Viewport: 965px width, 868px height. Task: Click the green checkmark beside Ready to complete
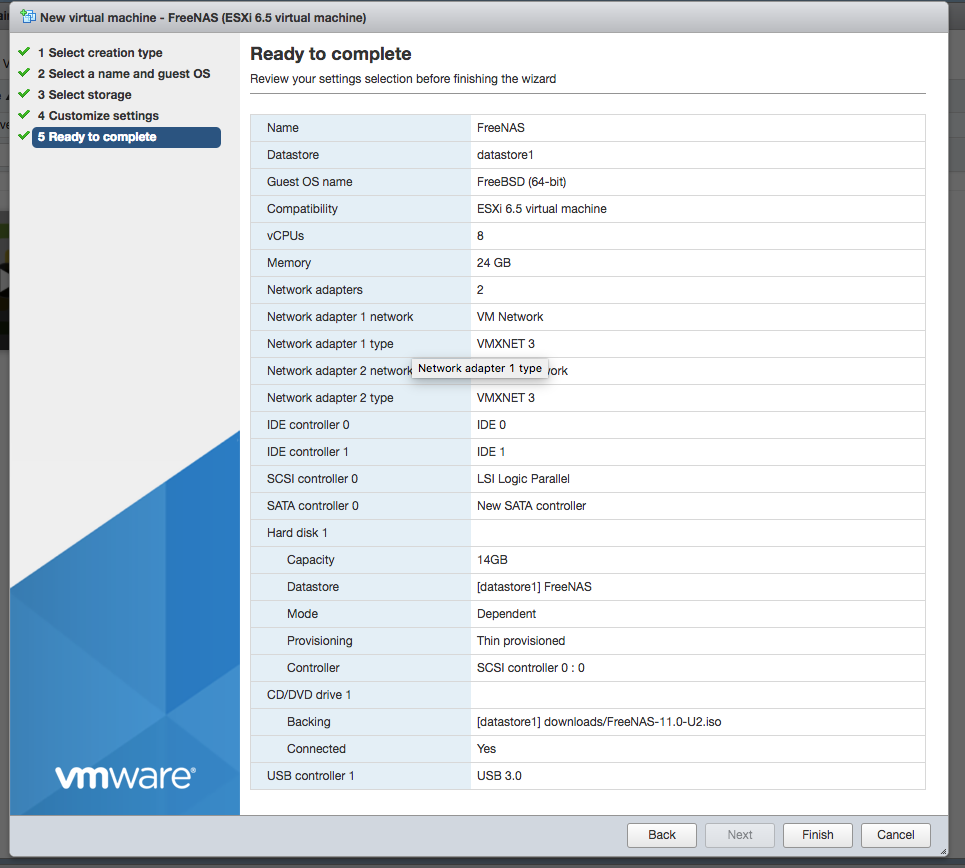pyautogui.click(x=24, y=135)
